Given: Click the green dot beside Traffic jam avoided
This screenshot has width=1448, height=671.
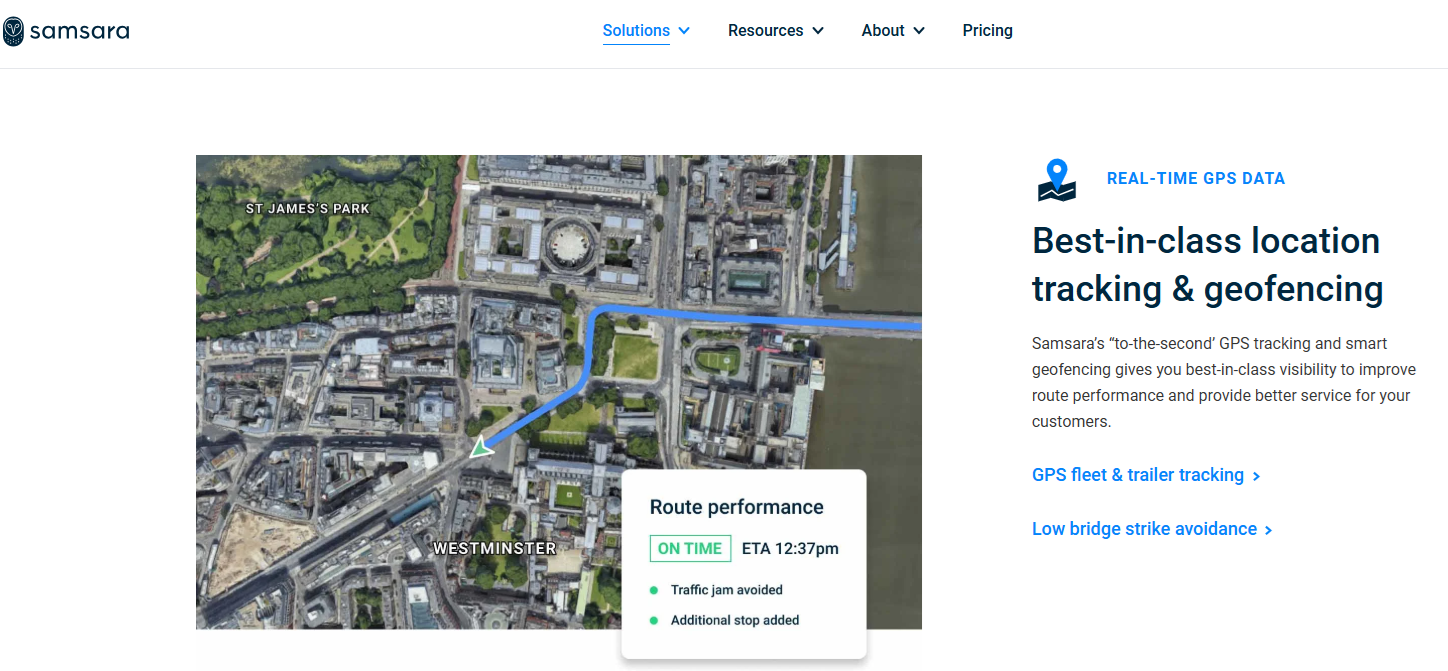Looking at the screenshot, I should 654,590.
